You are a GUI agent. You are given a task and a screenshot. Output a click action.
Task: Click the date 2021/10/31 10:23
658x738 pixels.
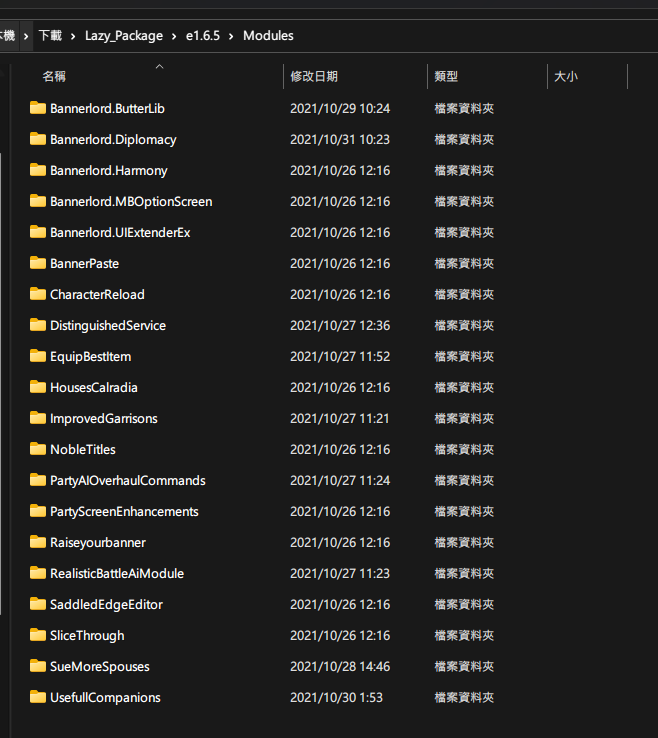[340, 140]
